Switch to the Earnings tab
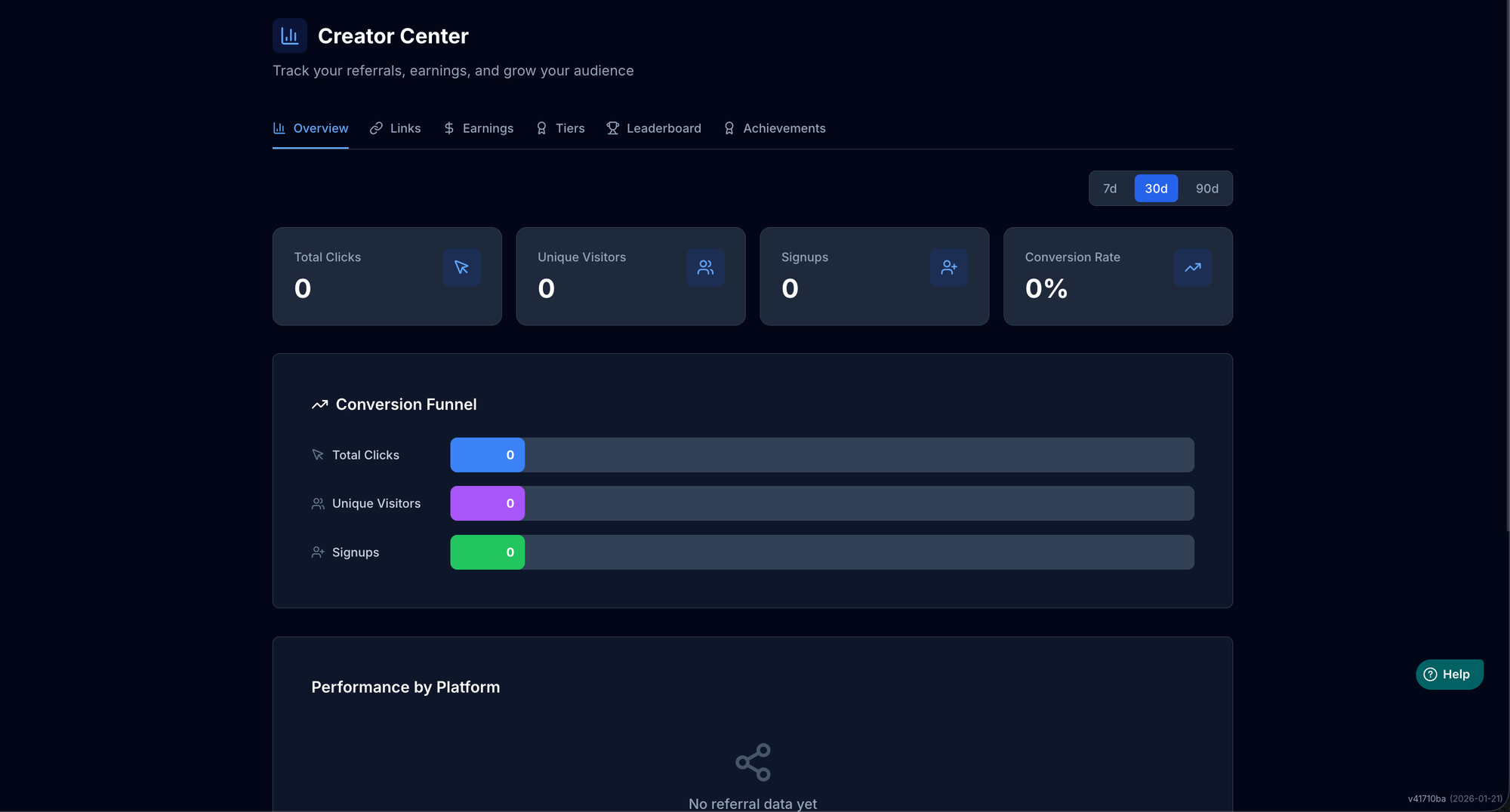The width and height of the screenshot is (1510, 812). (478, 128)
